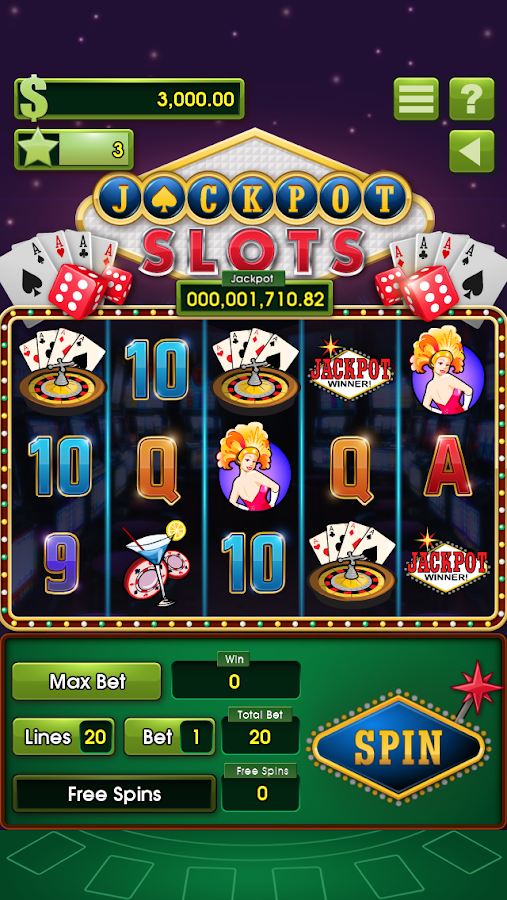Adjust the Bet amount of 1
507x900 pixels.
pos(170,736)
